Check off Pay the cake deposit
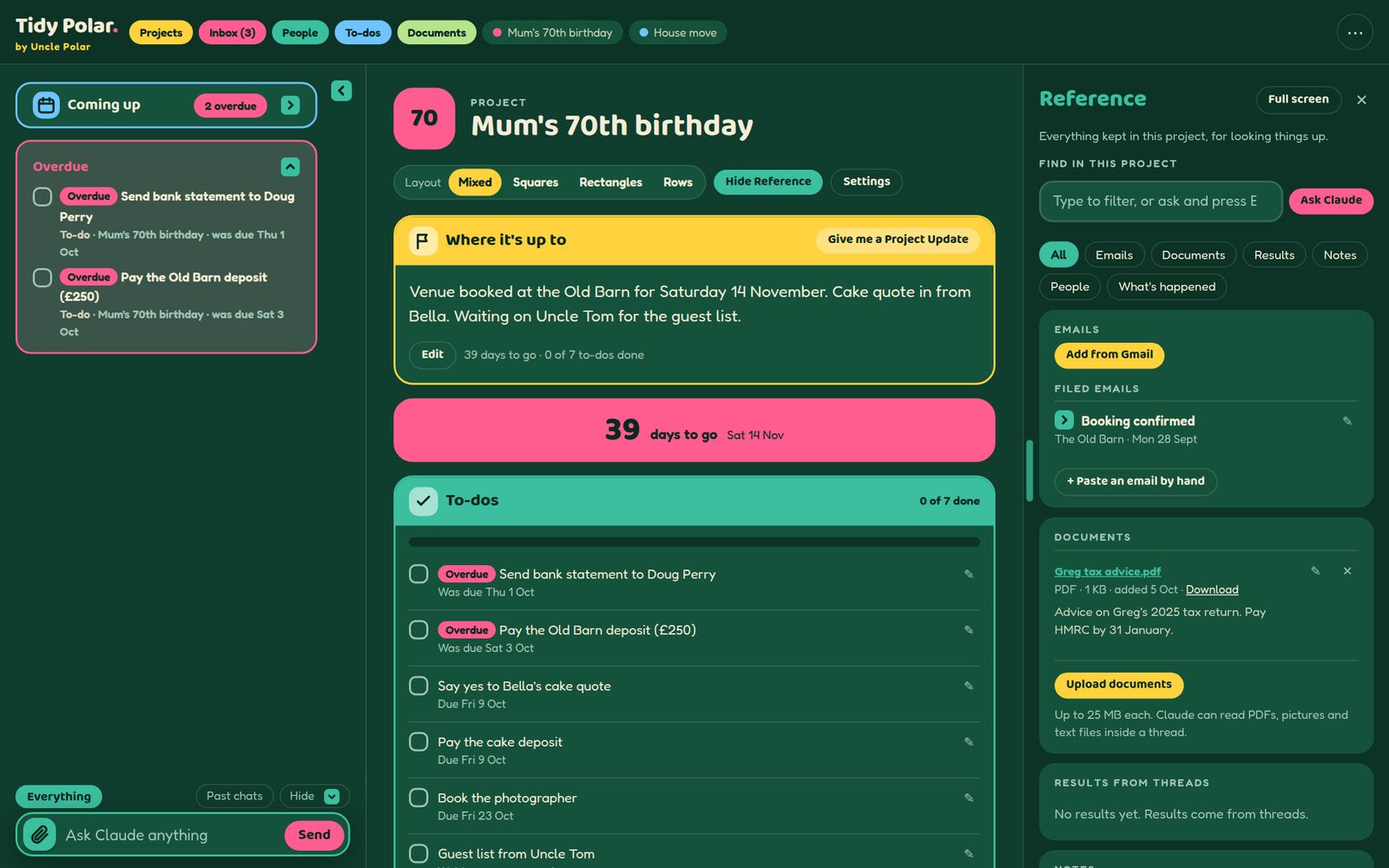 click(418, 741)
